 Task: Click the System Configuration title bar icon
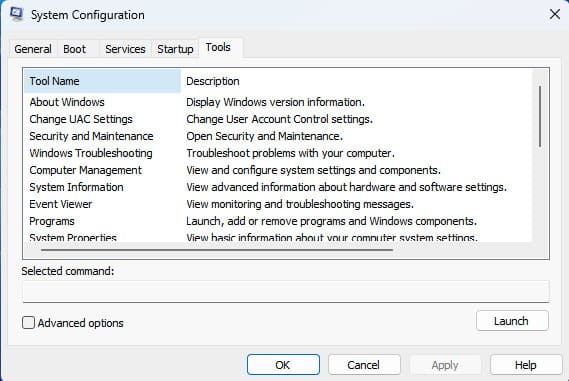point(17,14)
